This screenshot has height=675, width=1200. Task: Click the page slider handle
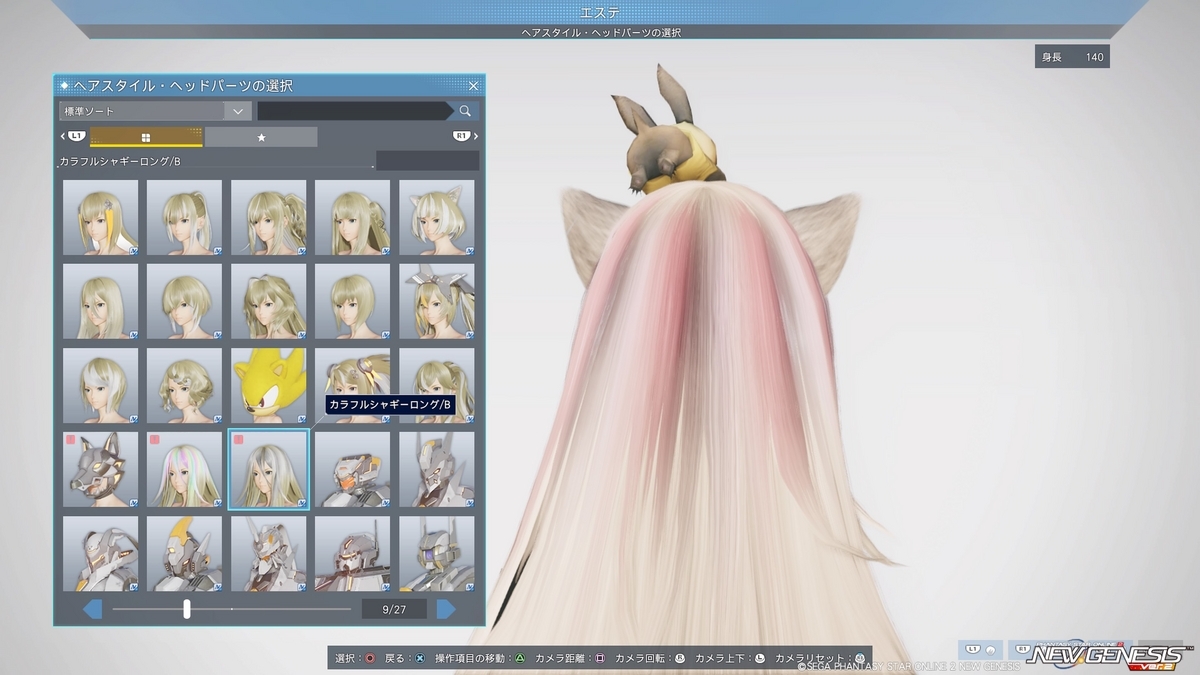[x=187, y=609]
